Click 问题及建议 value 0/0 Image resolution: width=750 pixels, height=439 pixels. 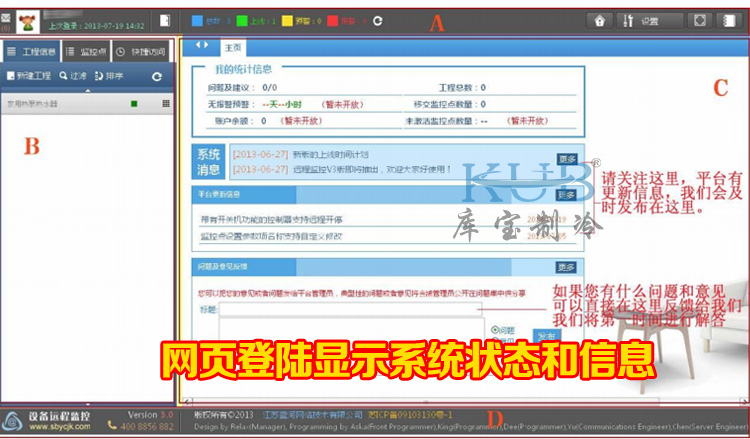270,88
